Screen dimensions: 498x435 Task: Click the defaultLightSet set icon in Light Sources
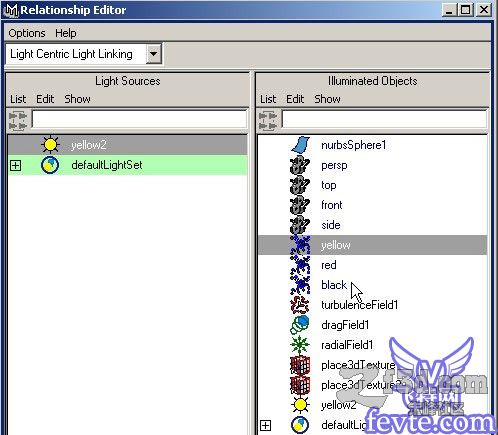point(50,165)
